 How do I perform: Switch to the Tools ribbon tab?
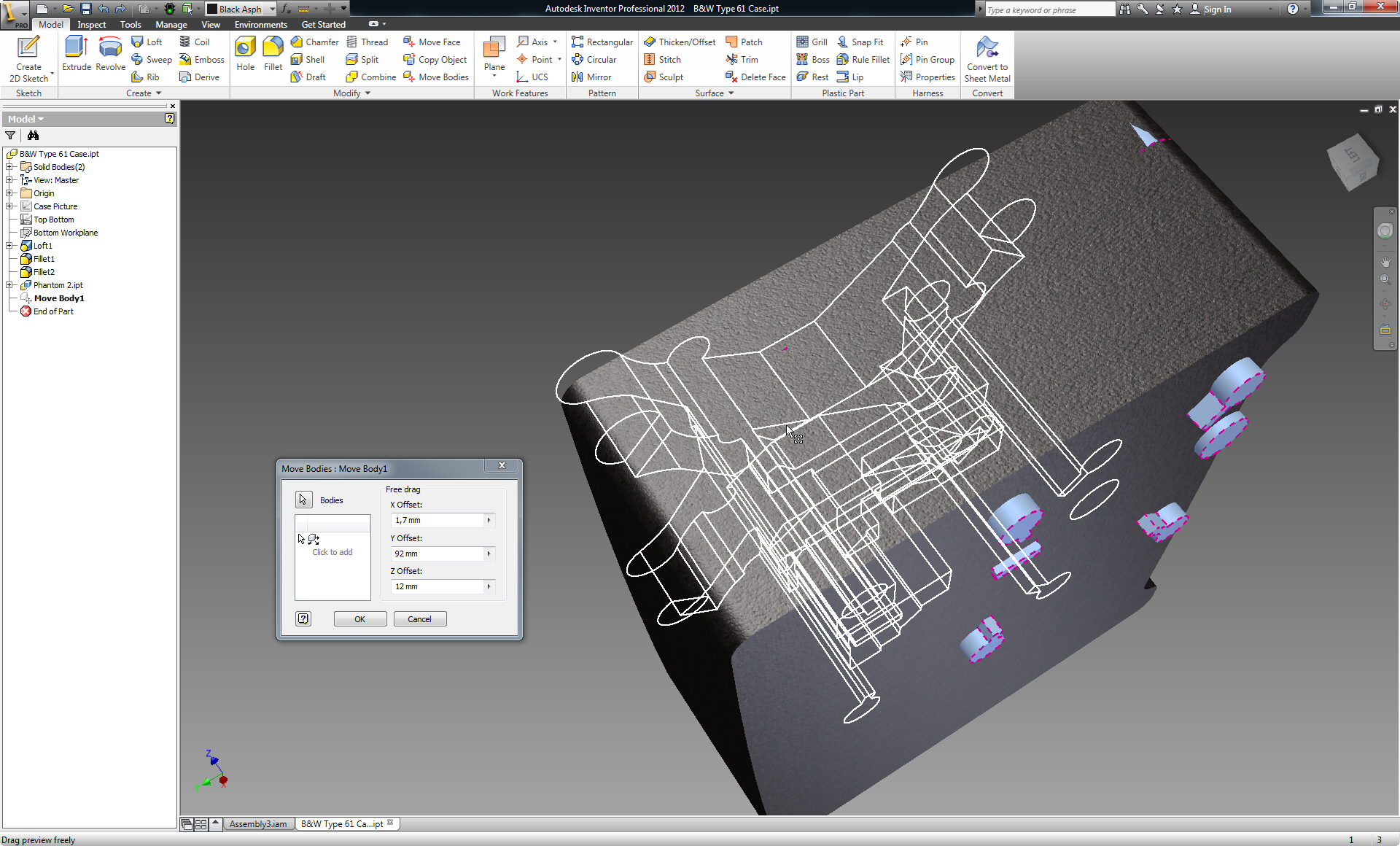(131, 25)
